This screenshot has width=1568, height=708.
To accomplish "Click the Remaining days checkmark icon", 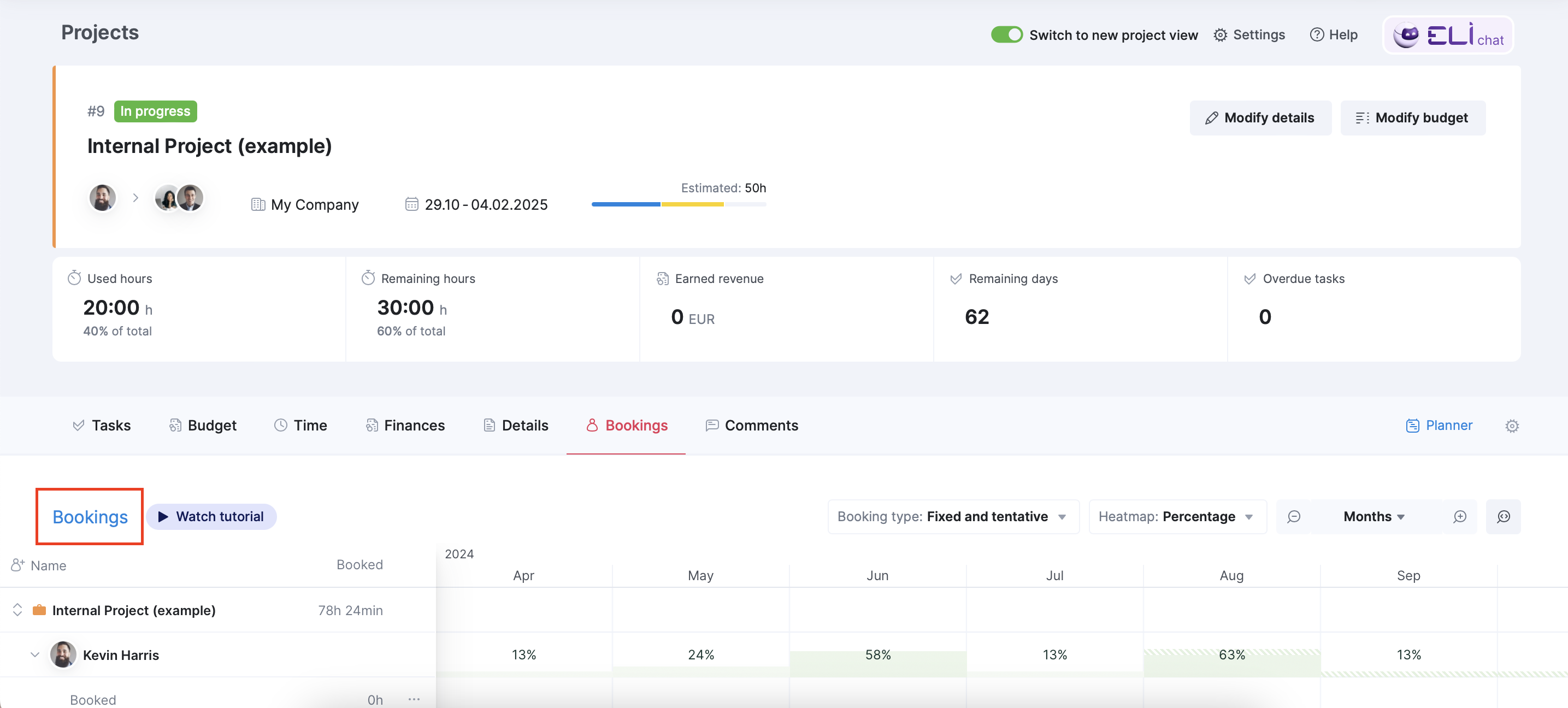I will (956, 278).
